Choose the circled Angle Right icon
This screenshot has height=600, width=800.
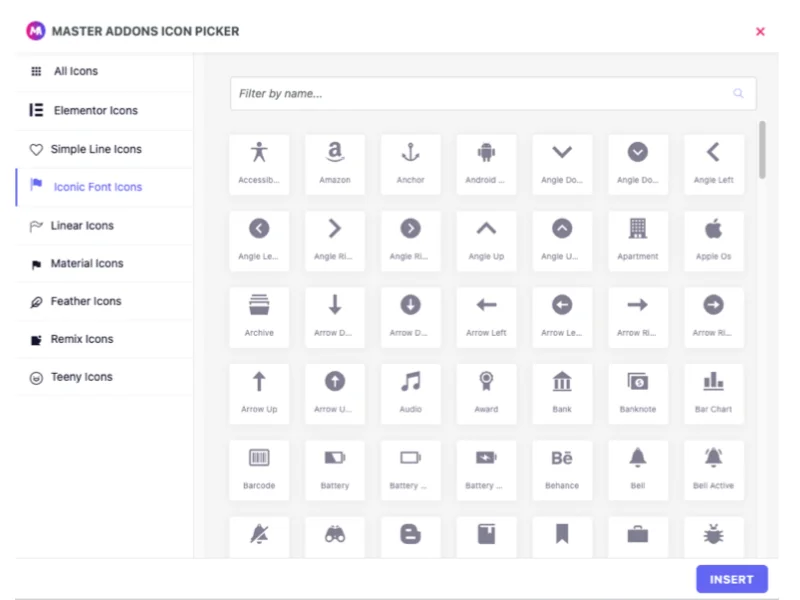[x=411, y=241]
